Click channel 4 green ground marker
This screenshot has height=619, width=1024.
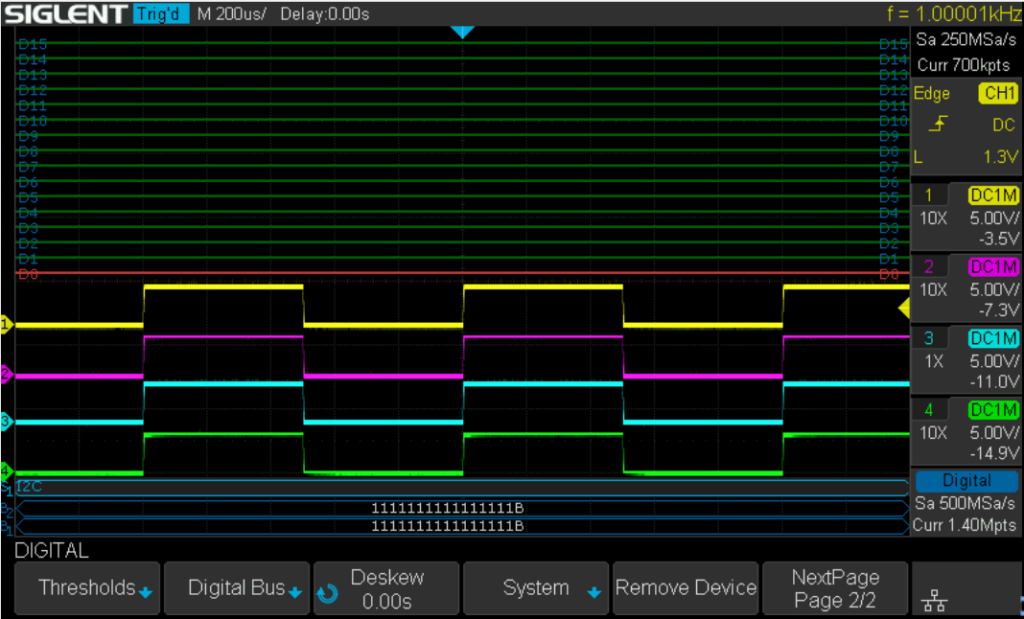click(5, 470)
